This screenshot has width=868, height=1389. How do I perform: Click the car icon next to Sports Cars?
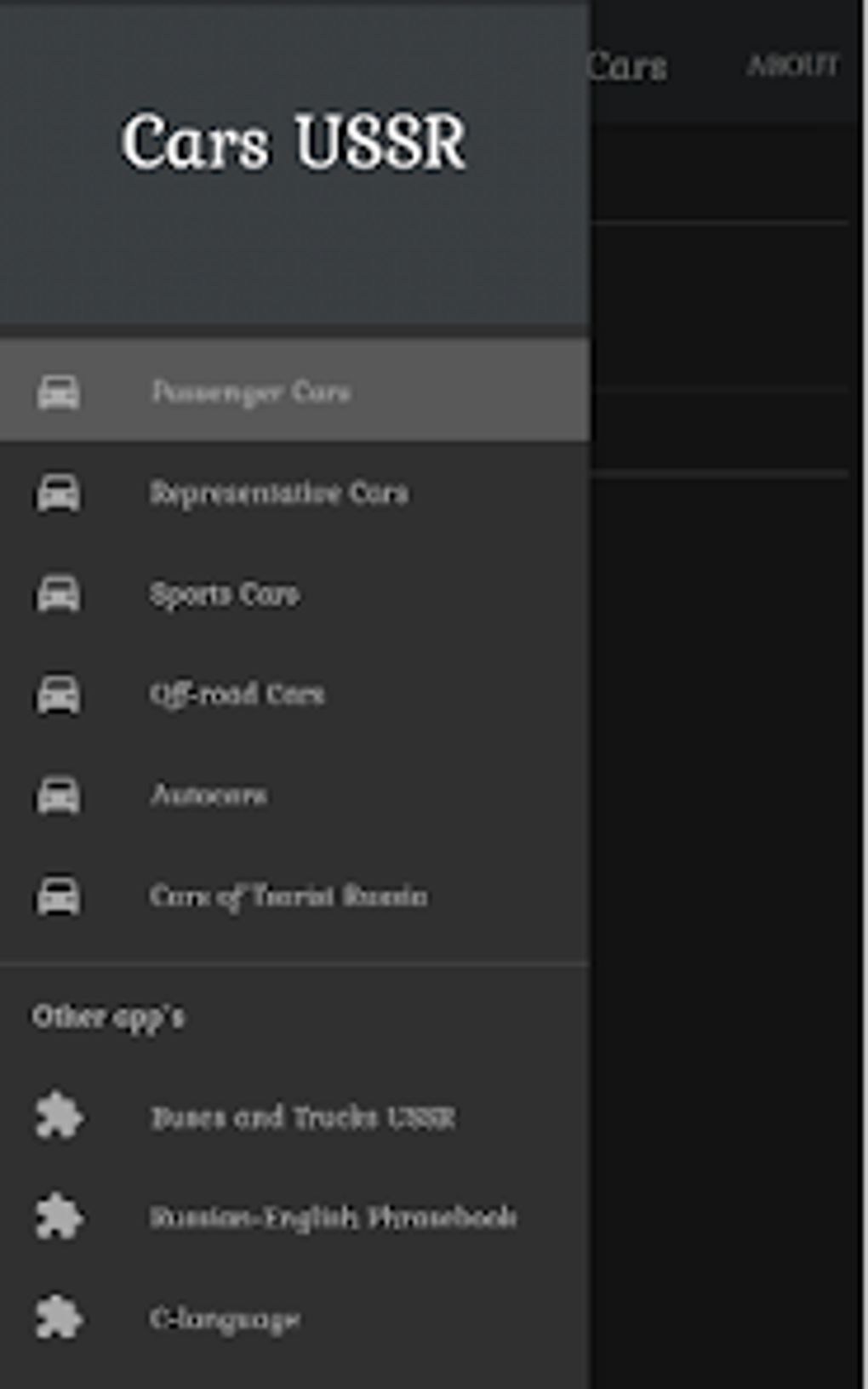(58, 594)
